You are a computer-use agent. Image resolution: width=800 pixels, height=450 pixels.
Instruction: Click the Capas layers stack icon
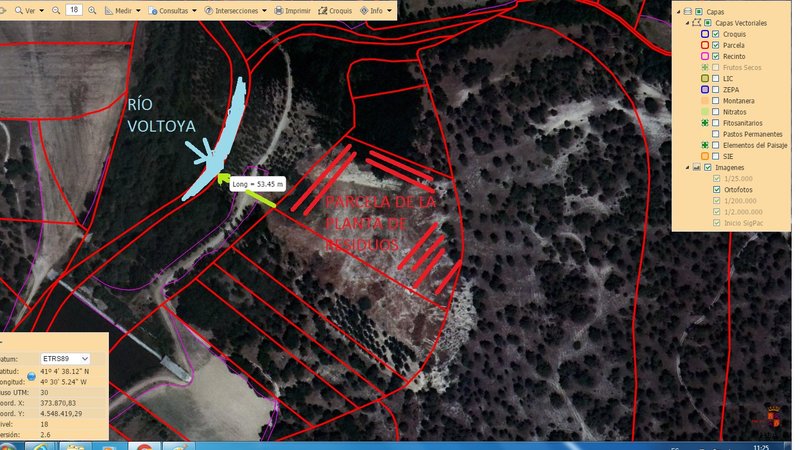coord(686,11)
